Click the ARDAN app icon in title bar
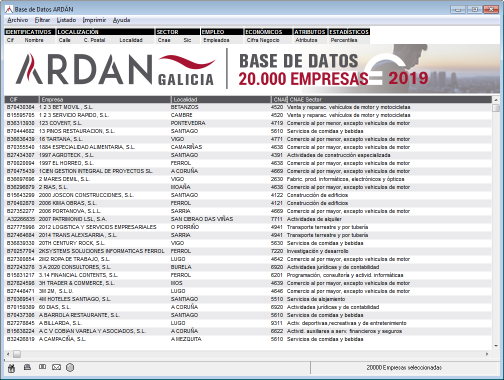This screenshot has height=380, width=504. tap(9, 9)
